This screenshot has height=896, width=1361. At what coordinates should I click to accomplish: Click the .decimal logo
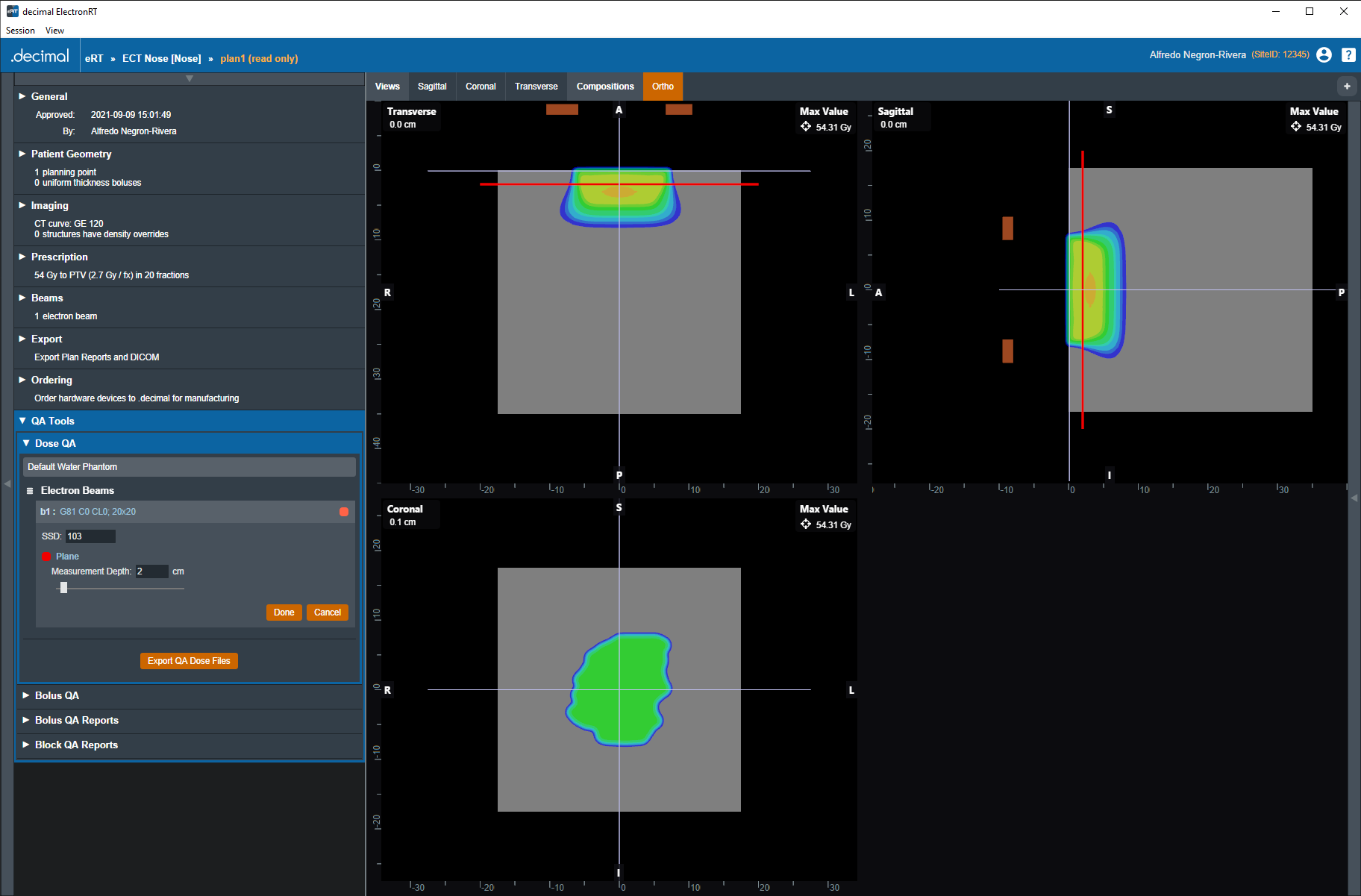pyautogui.click(x=40, y=57)
